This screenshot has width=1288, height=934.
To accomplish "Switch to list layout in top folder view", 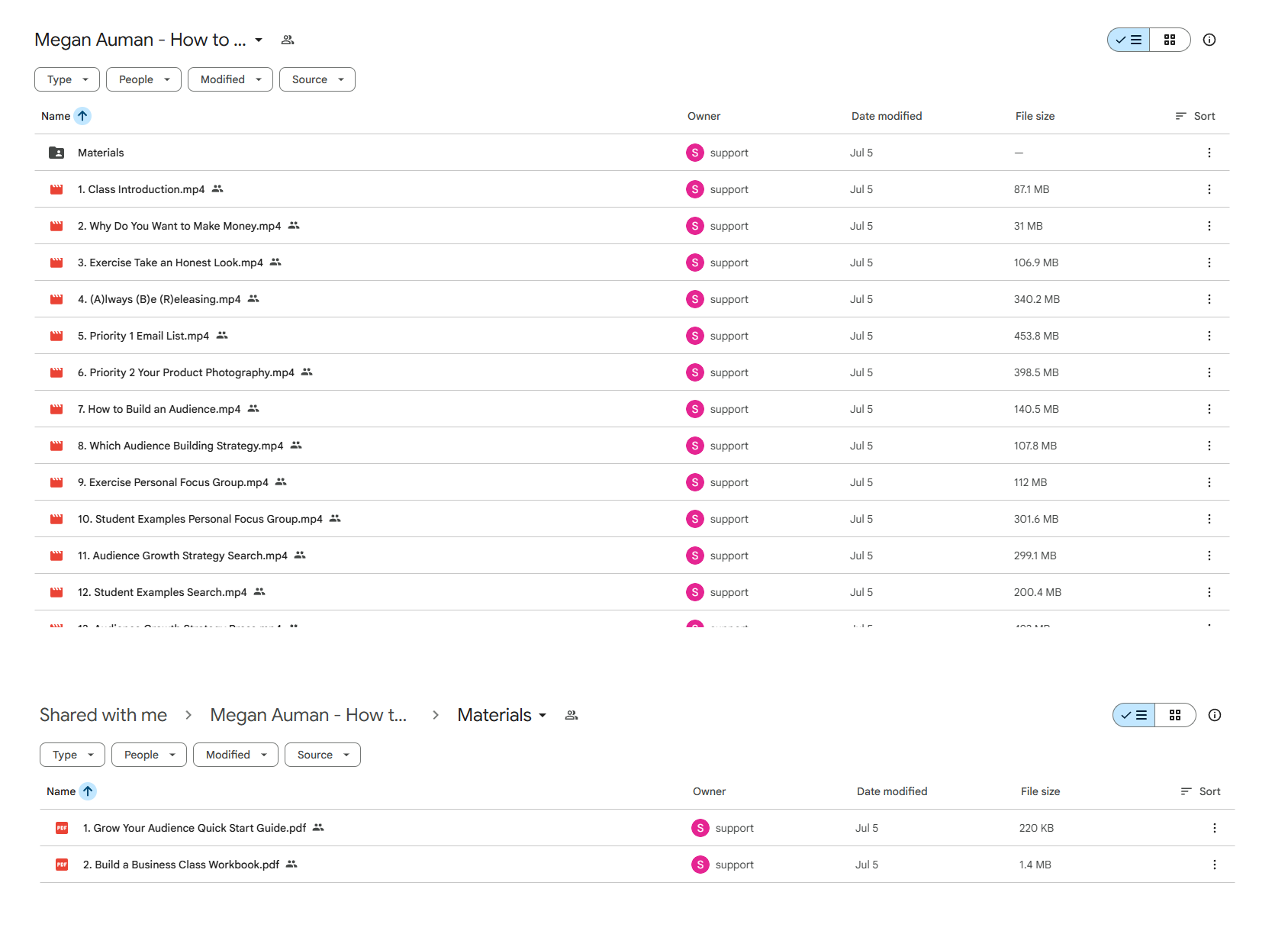I will [x=1129, y=40].
